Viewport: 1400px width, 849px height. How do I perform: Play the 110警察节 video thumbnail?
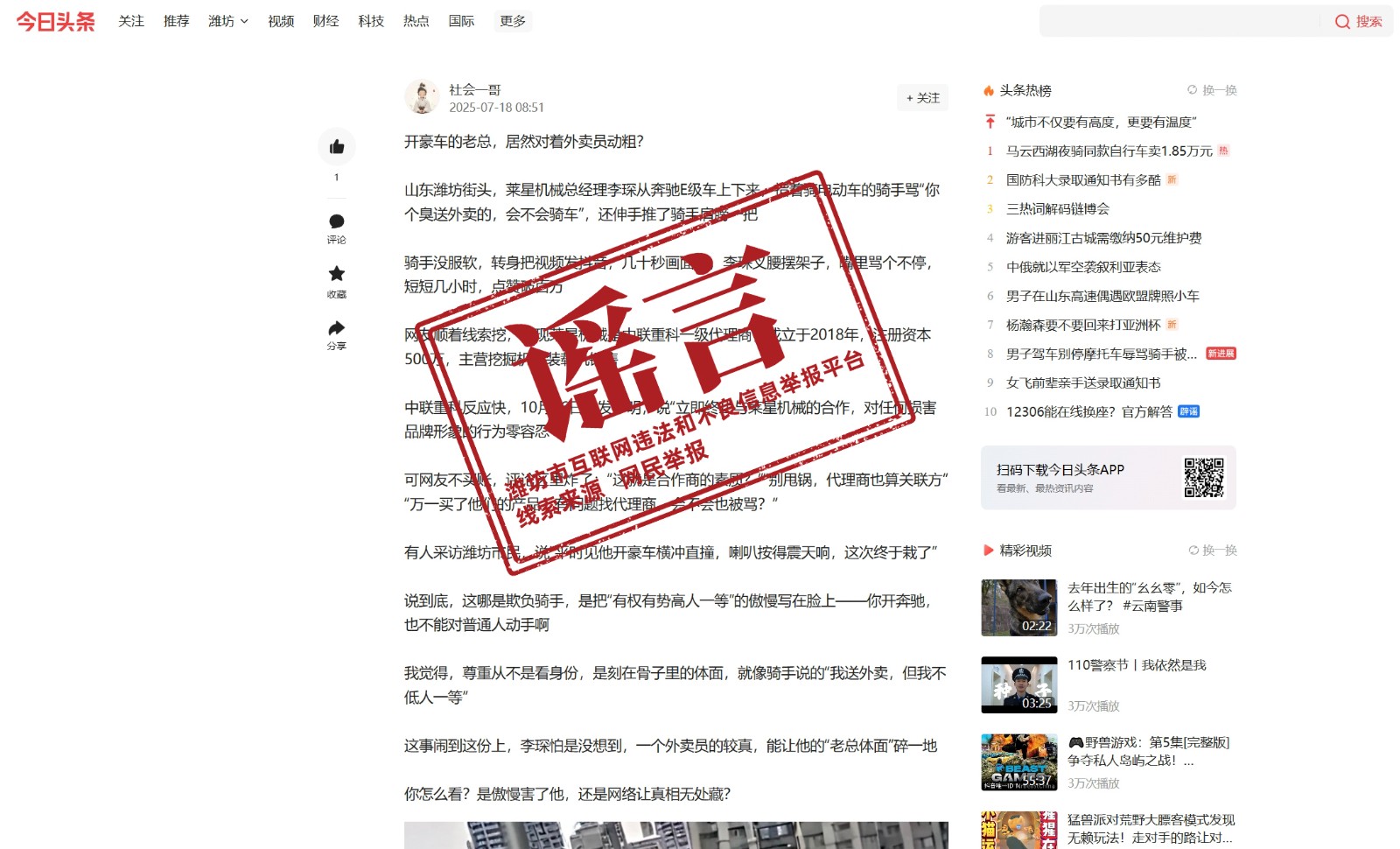click(1018, 685)
